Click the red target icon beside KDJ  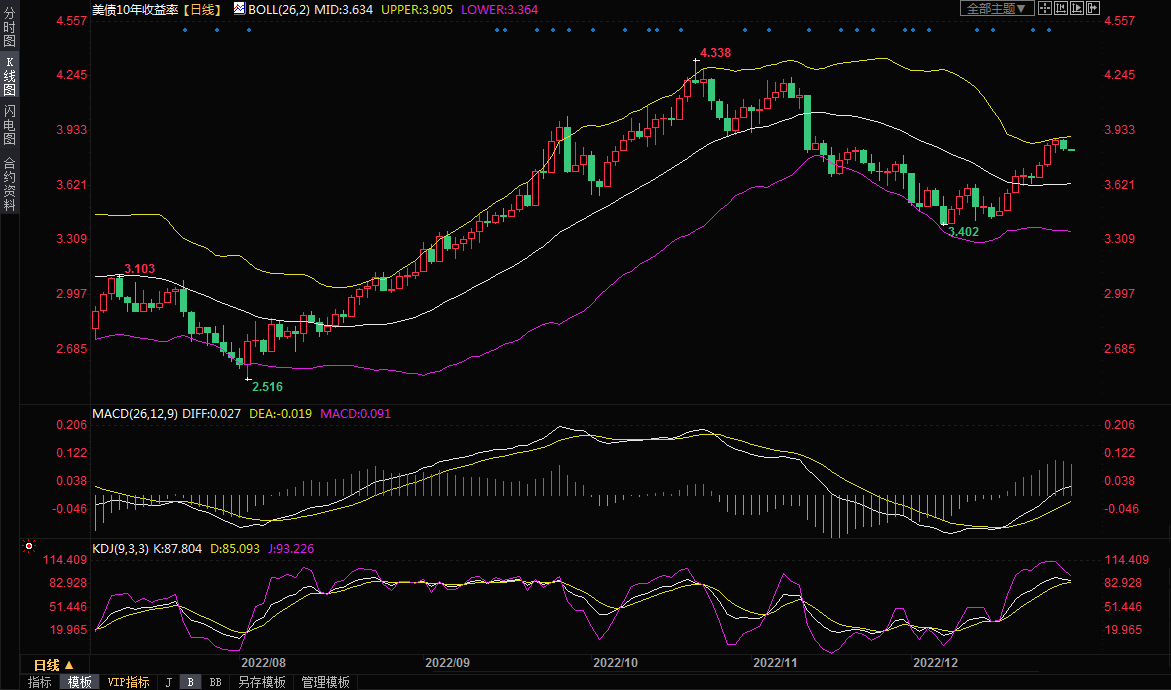click(28, 547)
